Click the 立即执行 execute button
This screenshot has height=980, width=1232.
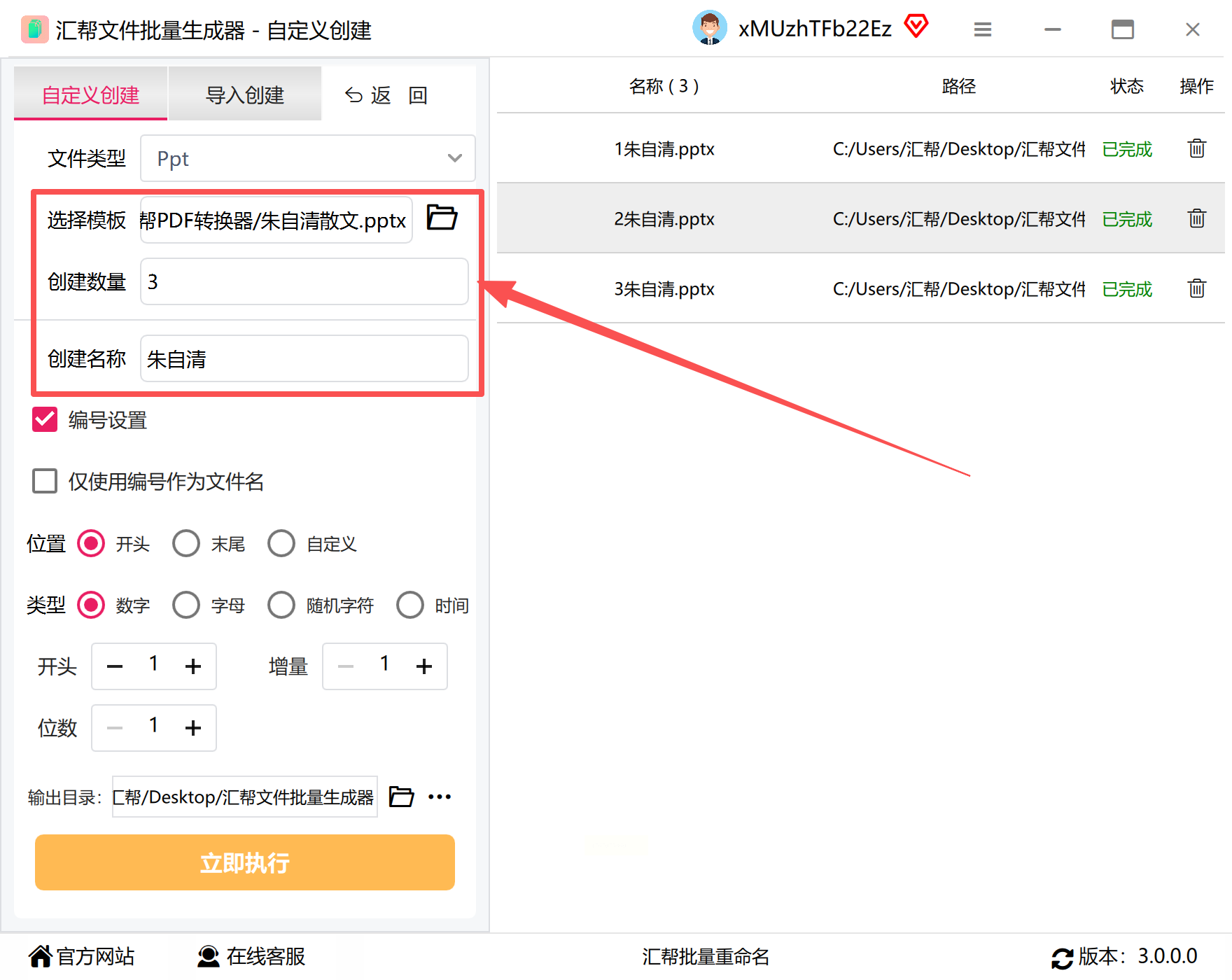(245, 862)
